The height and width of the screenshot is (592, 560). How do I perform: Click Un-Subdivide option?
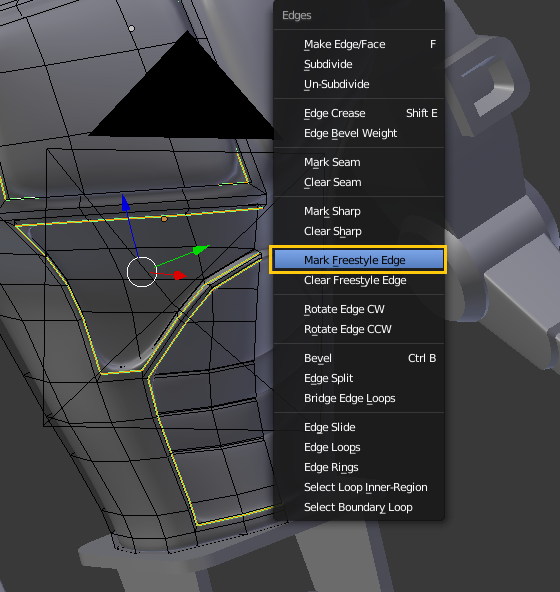359,84
